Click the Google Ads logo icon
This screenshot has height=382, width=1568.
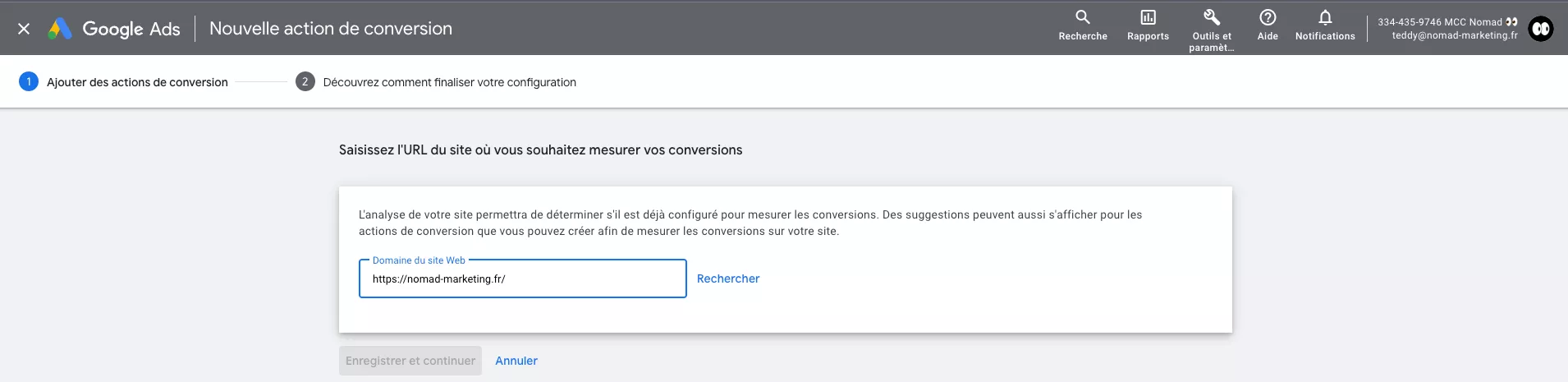[60, 29]
